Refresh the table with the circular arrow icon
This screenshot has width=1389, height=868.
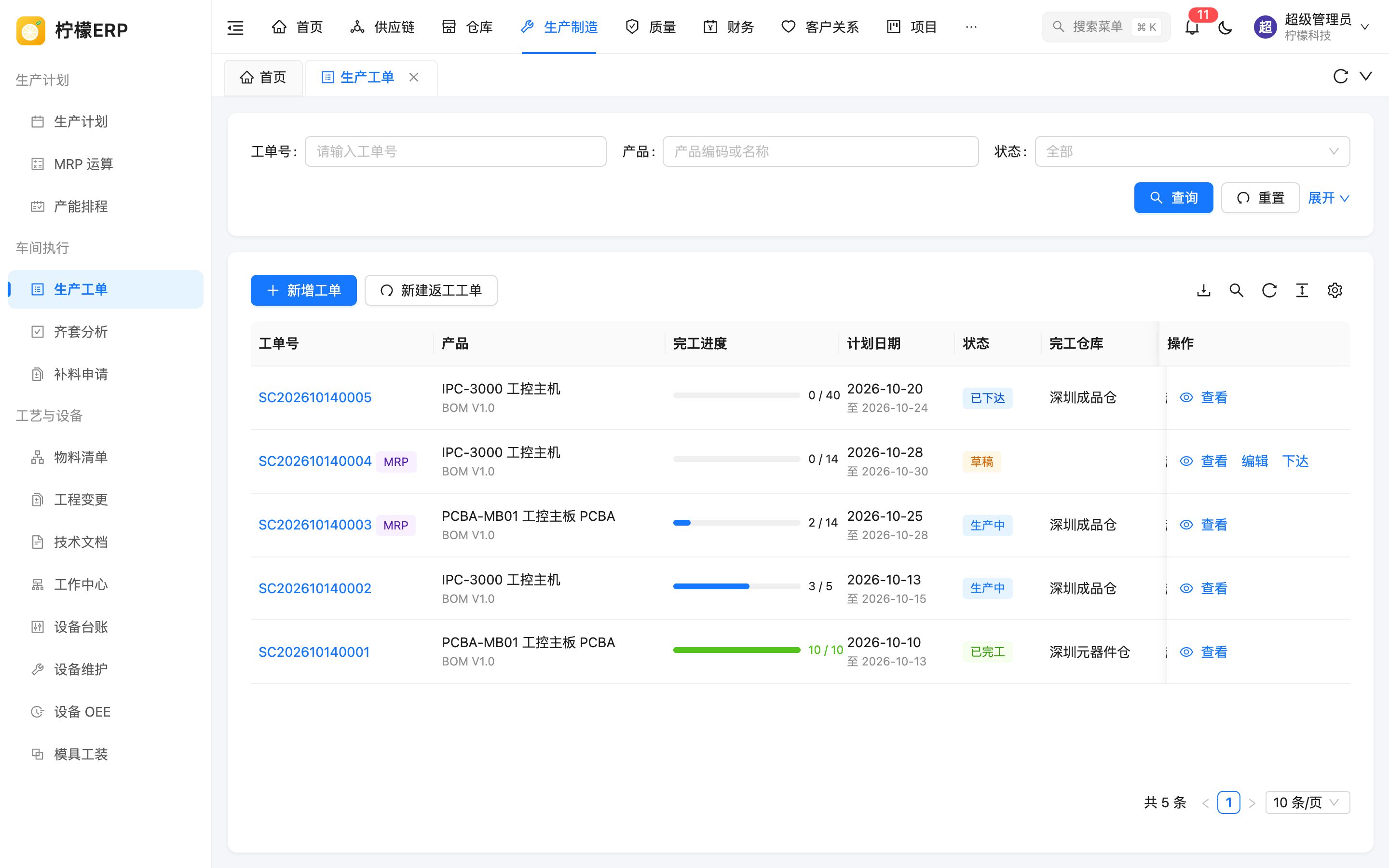click(1269, 290)
